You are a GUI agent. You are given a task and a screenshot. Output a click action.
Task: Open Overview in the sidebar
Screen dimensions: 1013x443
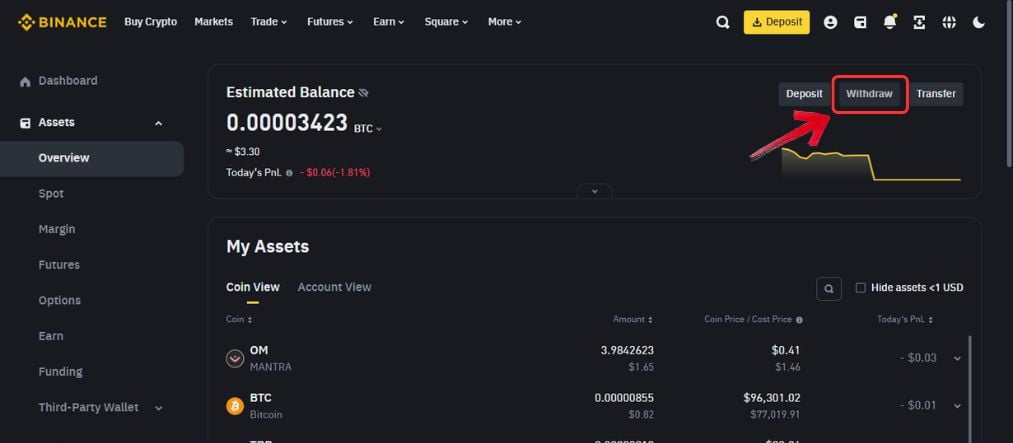click(x=92, y=158)
